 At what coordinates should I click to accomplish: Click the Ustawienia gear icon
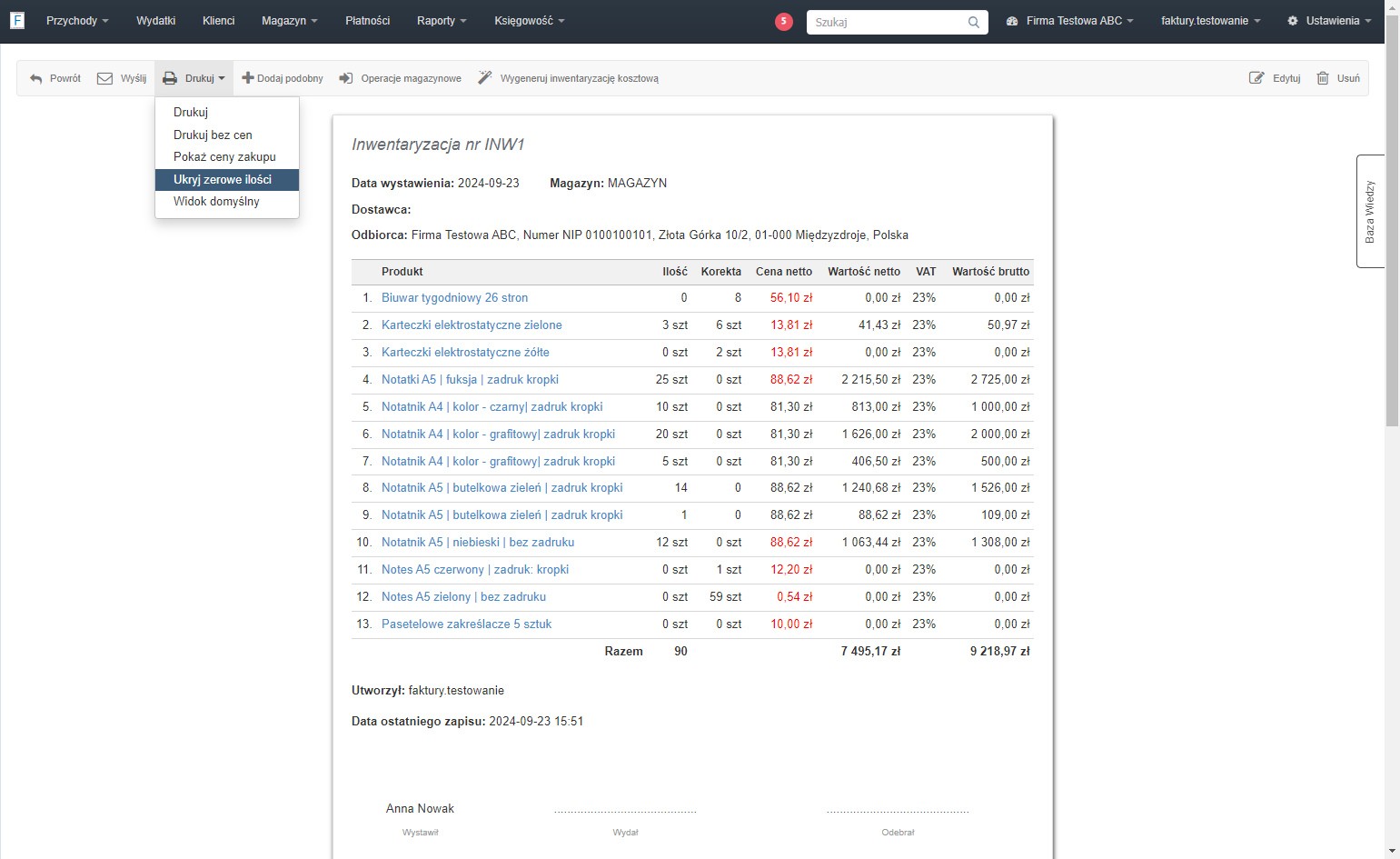pos(1293,21)
